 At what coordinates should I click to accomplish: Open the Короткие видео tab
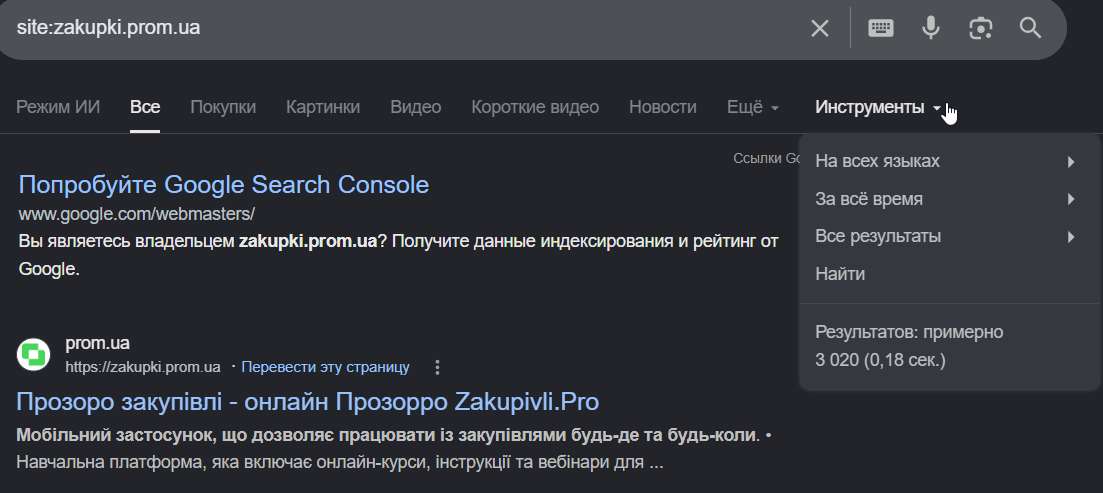click(535, 107)
